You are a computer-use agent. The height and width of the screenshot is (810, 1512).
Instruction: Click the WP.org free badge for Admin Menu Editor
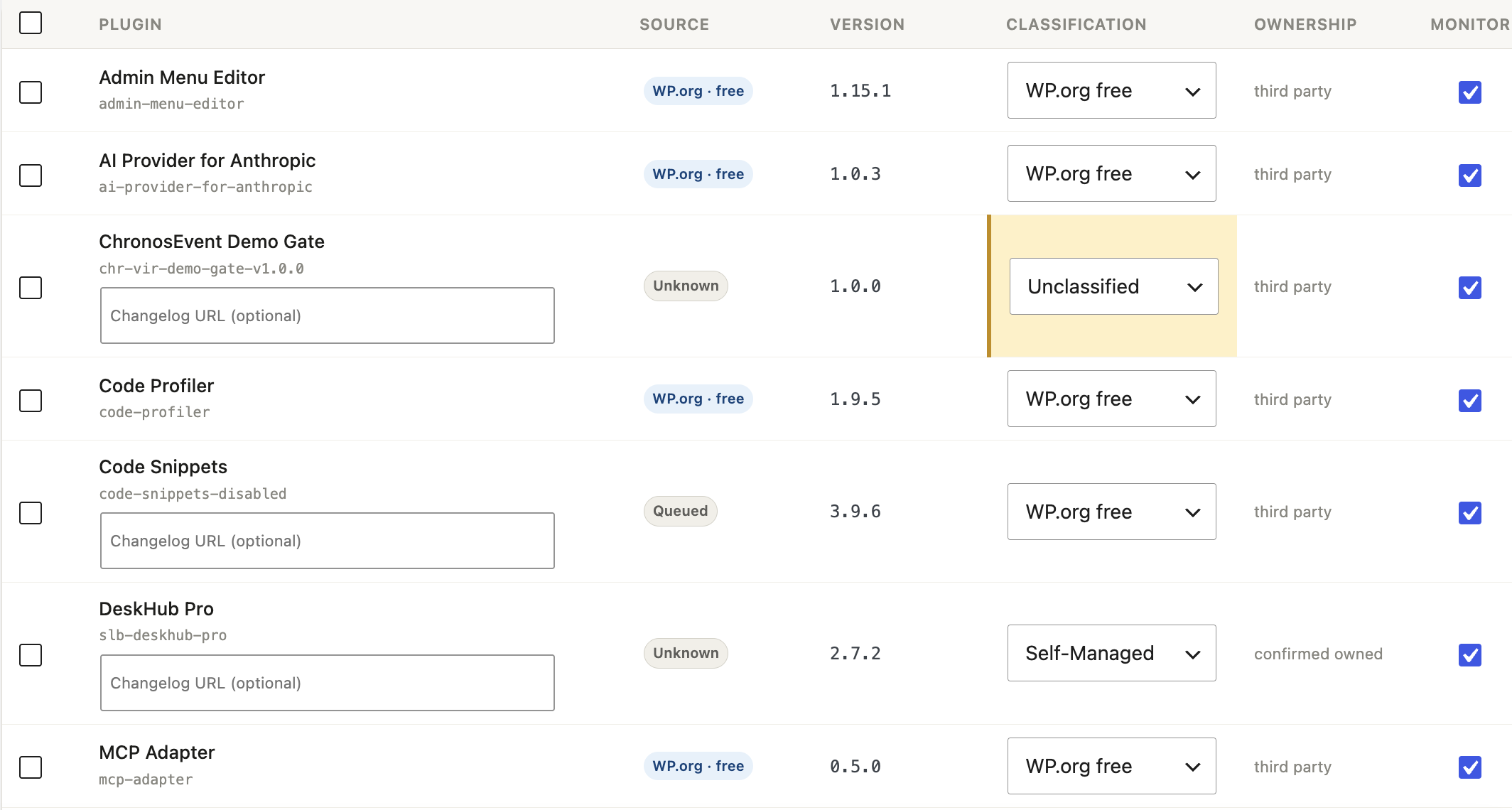[x=698, y=91]
